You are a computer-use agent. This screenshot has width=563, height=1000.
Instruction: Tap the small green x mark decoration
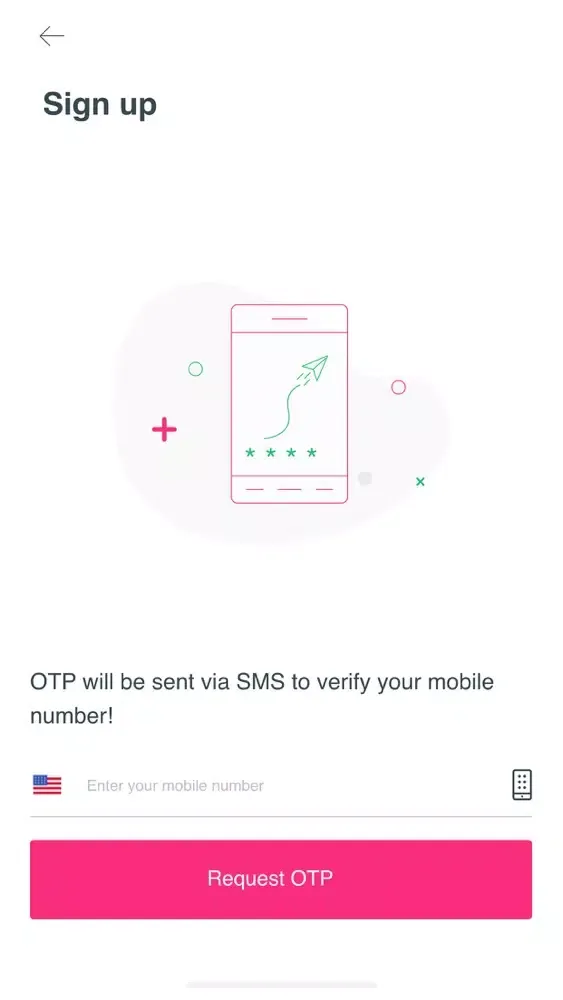click(x=420, y=482)
